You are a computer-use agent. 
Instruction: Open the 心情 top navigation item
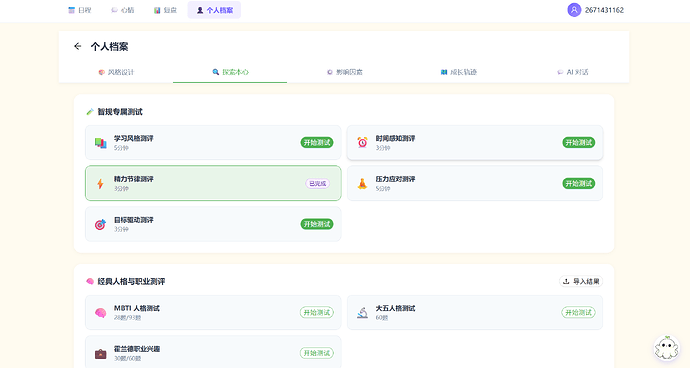coord(123,10)
